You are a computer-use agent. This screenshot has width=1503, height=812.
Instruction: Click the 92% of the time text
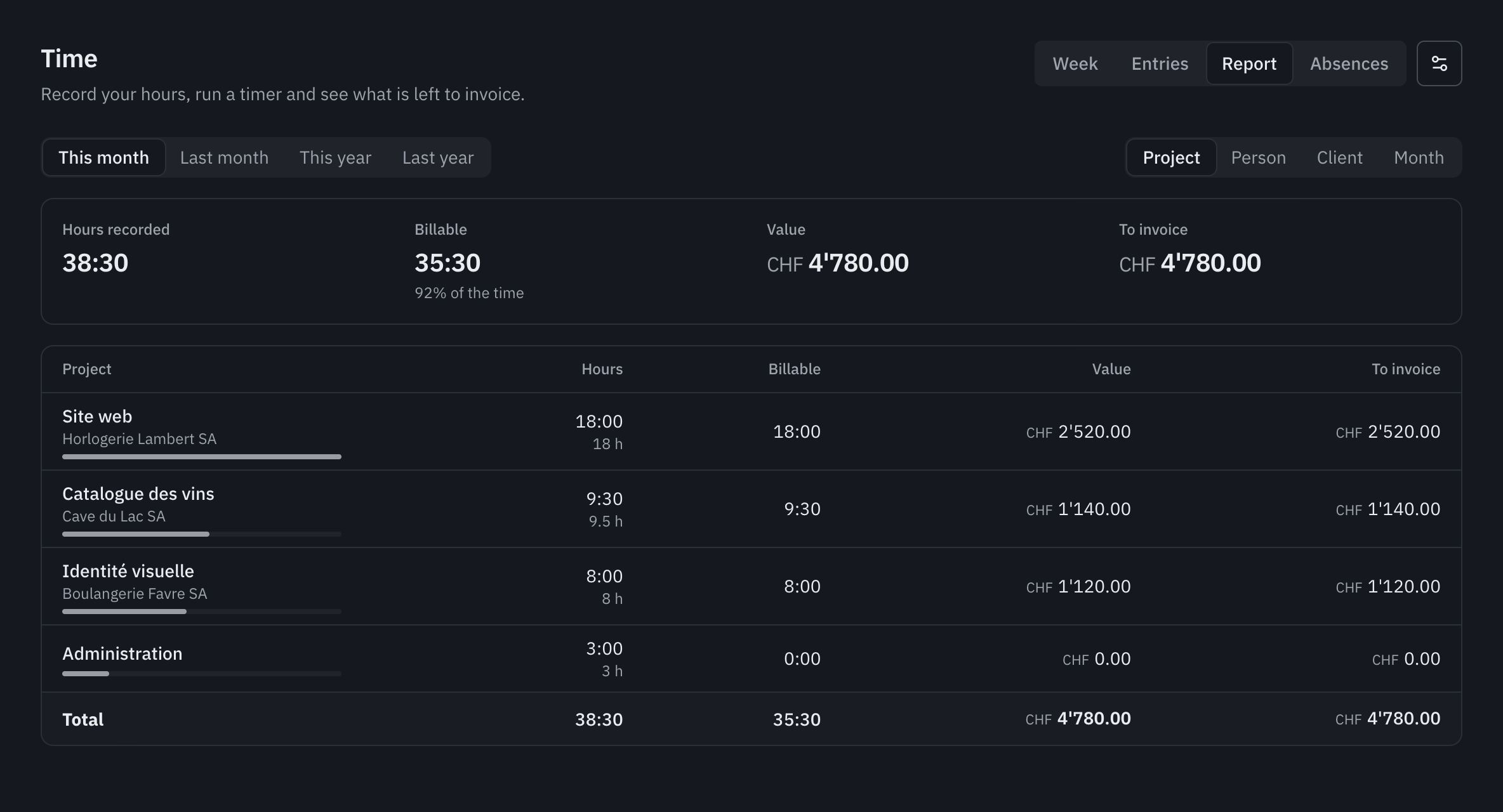click(x=469, y=293)
